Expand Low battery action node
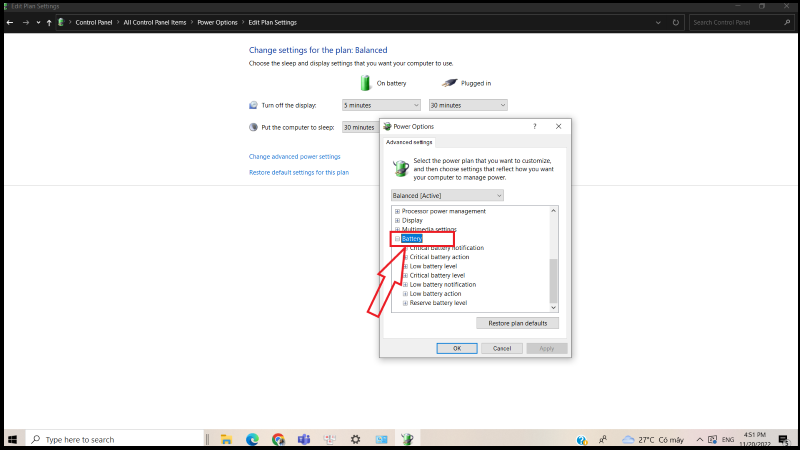800x450 pixels. [405, 294]
